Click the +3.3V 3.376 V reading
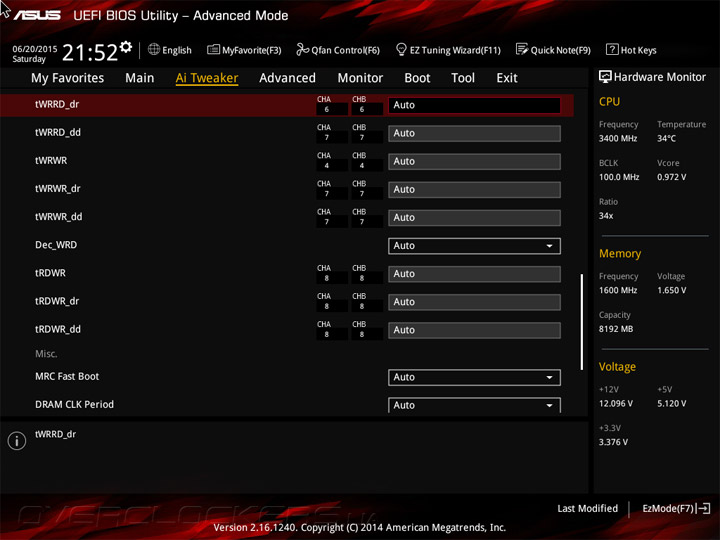720x540 pixels. [x=613, y=442]
